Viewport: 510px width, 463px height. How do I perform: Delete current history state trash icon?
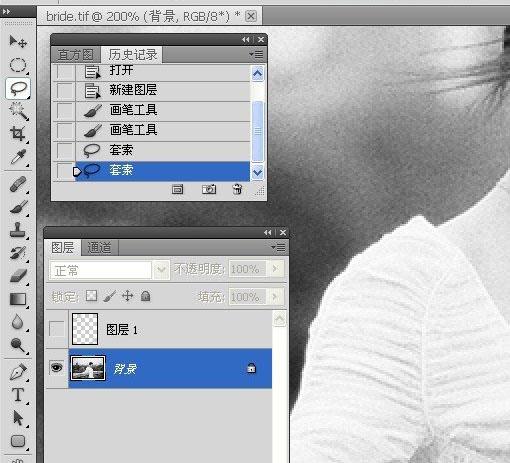[x=237, y=189]
